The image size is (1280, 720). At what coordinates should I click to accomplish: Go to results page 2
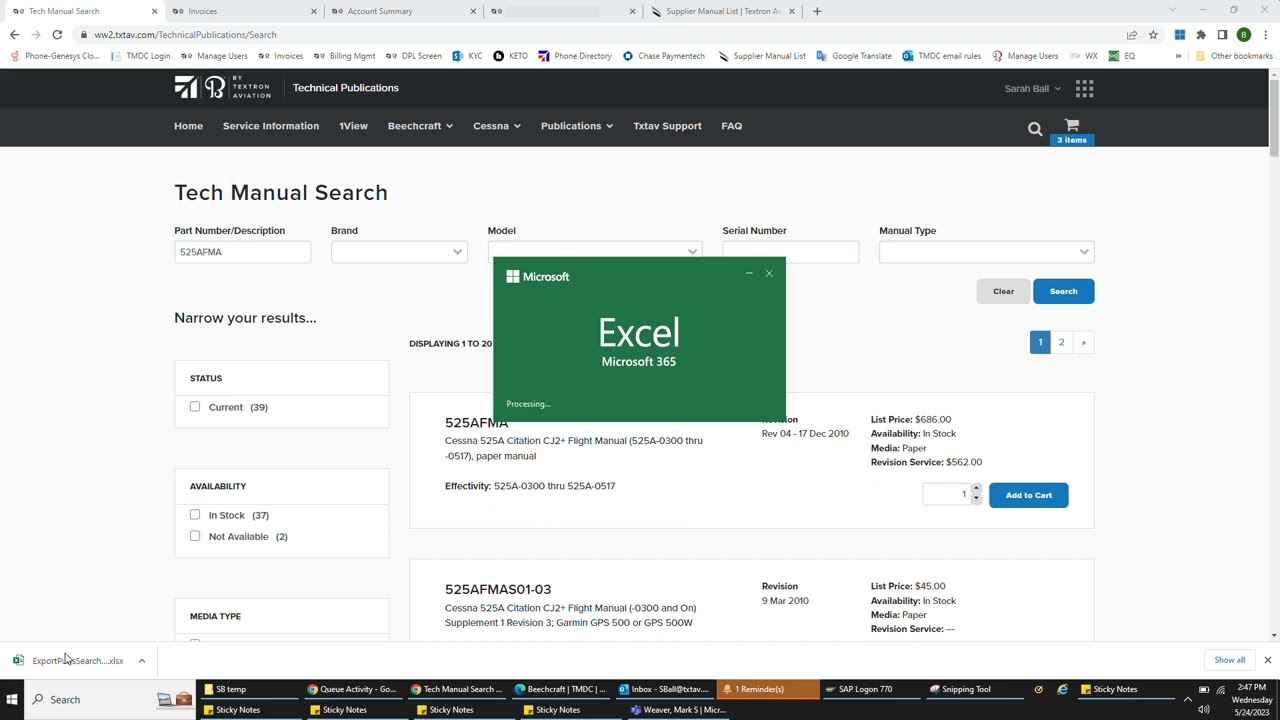(1061, 342)
